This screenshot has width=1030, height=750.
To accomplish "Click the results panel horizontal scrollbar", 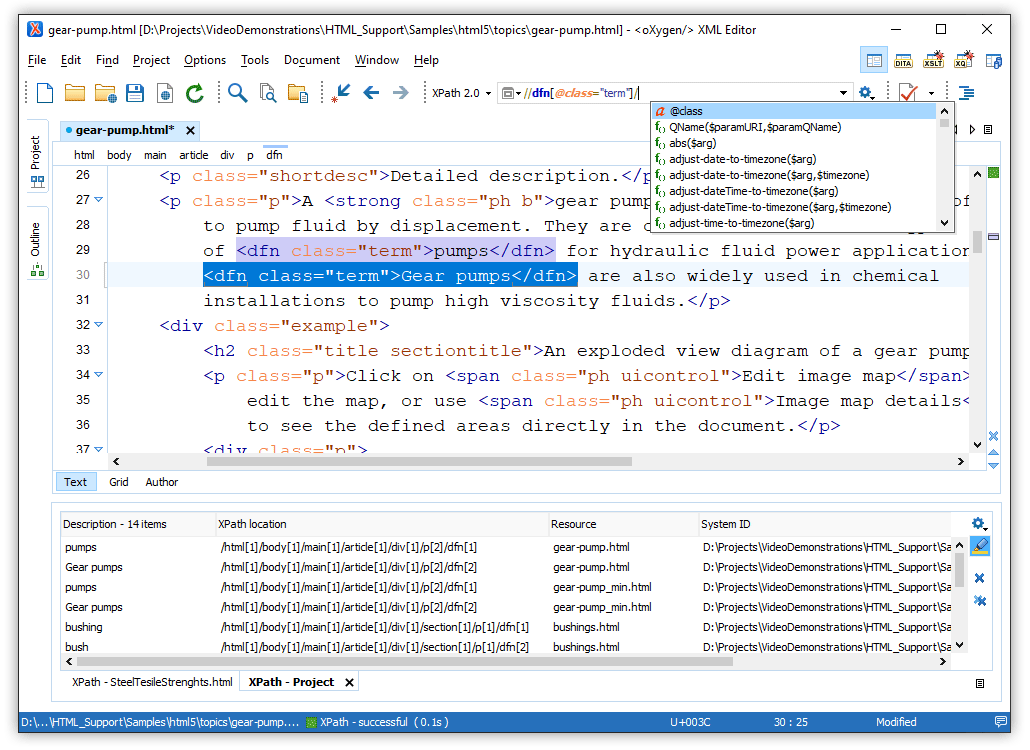I will coord(405,661).
